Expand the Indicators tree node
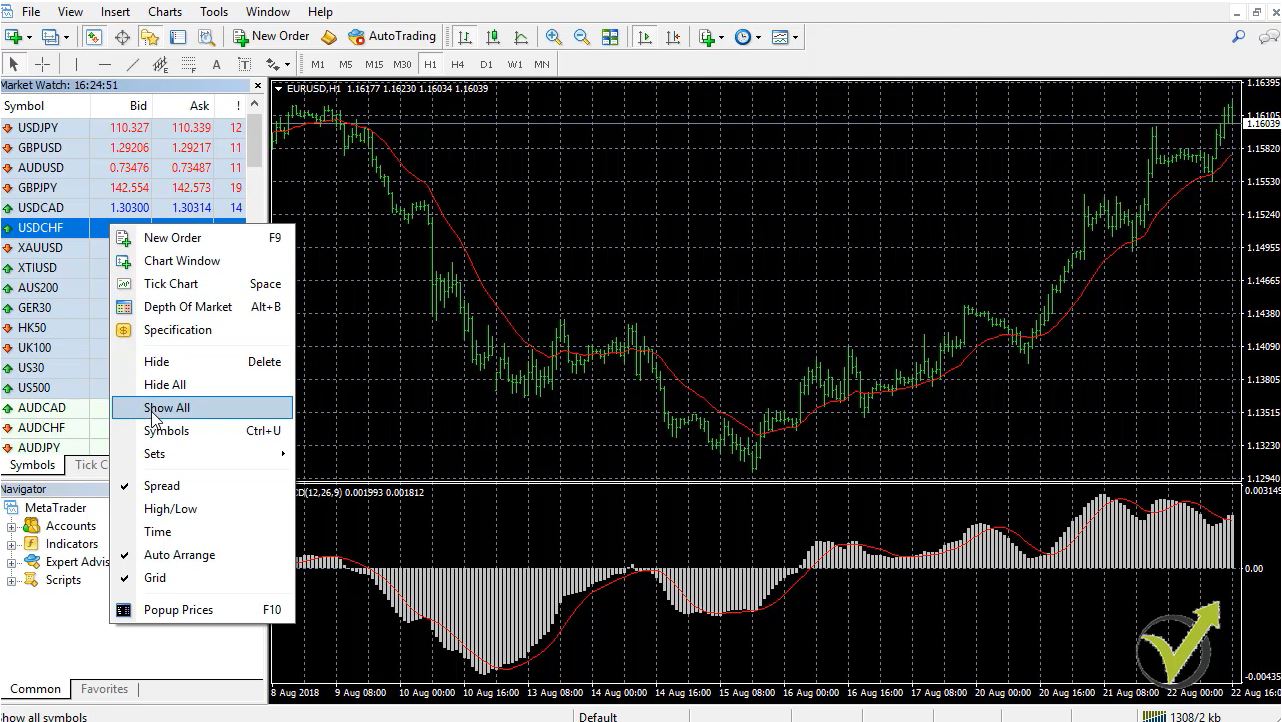The width and height of the screenshot is (1282, 722). [x=12, y=544]
